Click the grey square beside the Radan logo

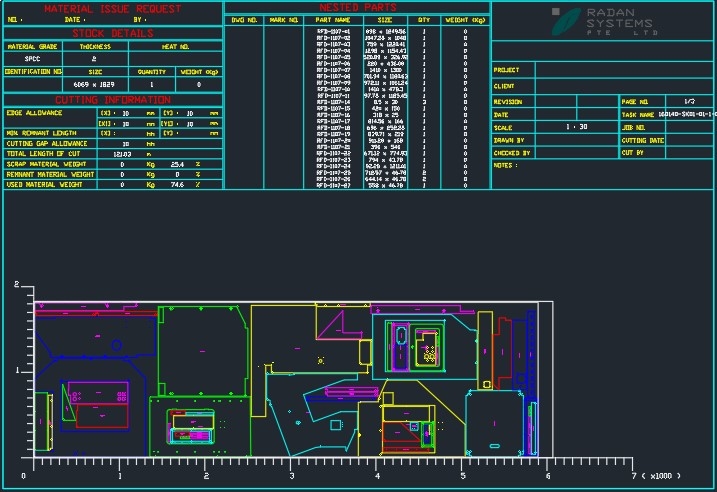tap(555, 12)
